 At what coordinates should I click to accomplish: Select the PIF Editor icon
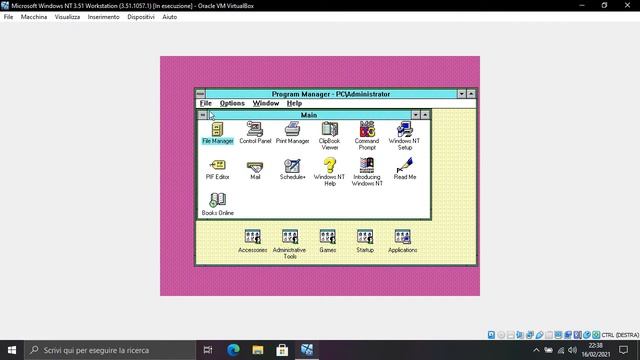(x=218, y=169)
